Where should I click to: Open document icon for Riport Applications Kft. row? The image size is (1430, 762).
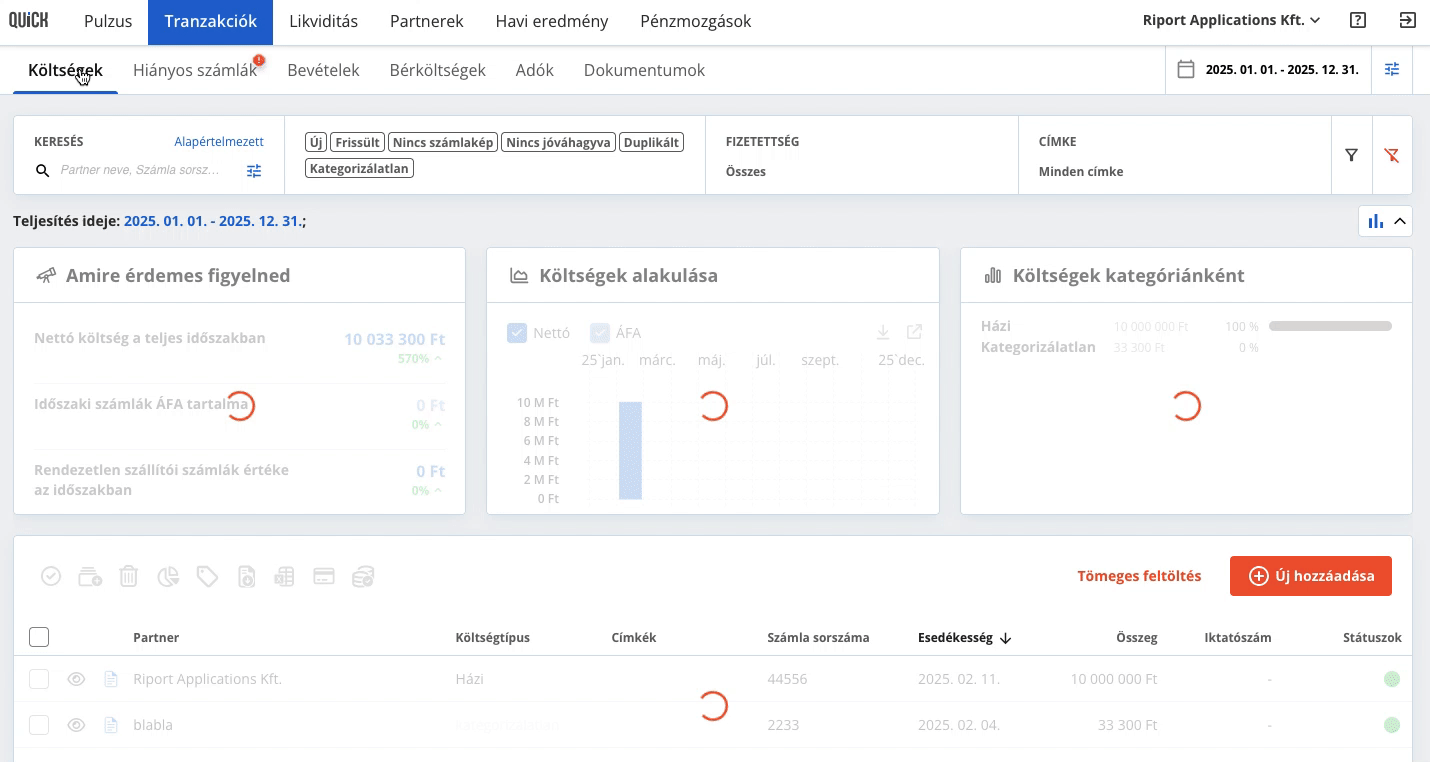(x=111, y=679)
